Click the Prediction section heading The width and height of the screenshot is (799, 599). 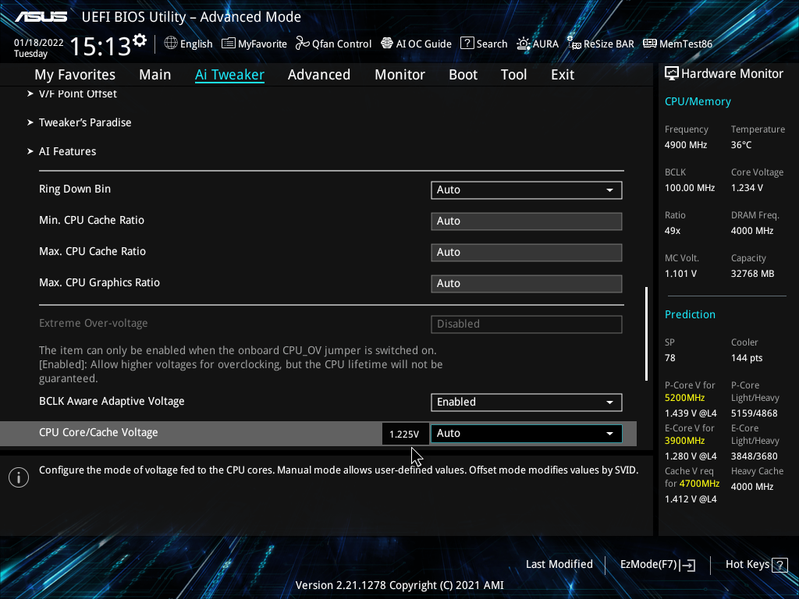pos(690,314)
